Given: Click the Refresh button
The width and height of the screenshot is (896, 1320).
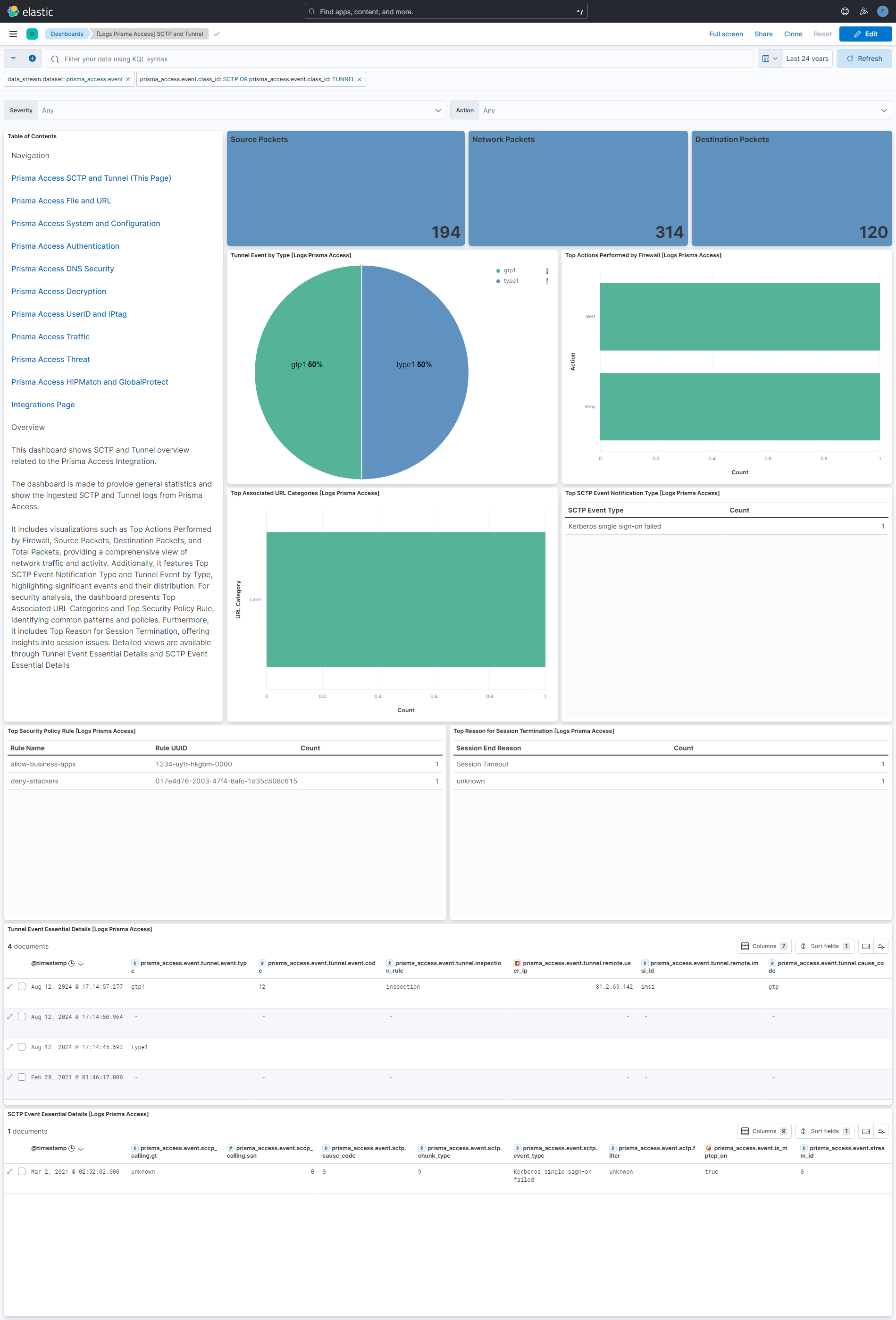Looking at the screenshot, I should point(863,58).
